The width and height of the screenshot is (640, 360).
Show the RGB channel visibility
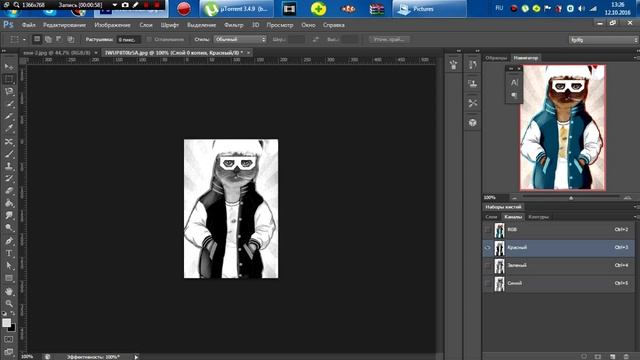click(487, 230)
